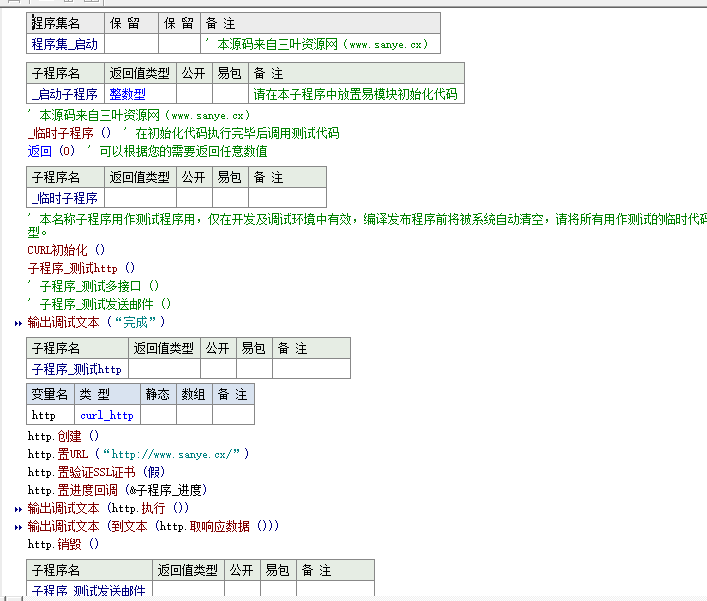Viewport: 707px width, 601px height.
Task: Click the 返回 (0) statement
Action: point(52,151)
